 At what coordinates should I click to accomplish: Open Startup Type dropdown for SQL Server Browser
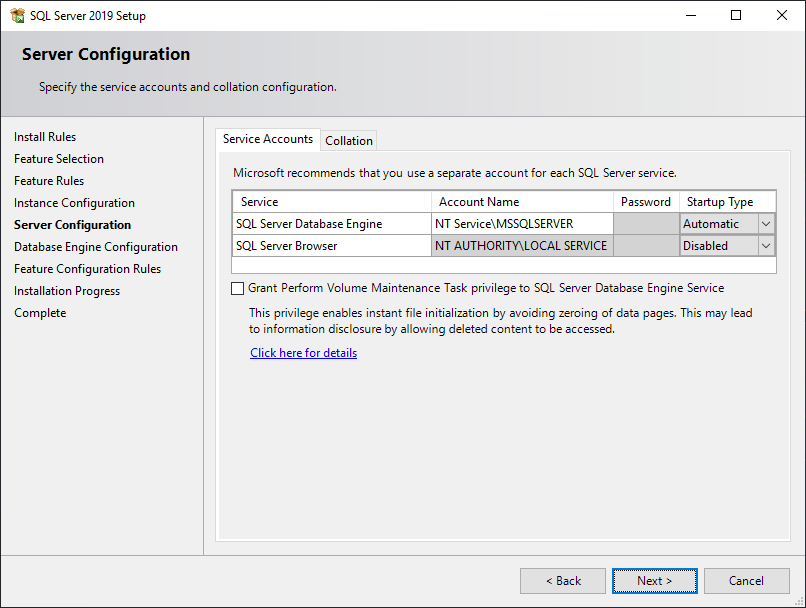[766, 246]
